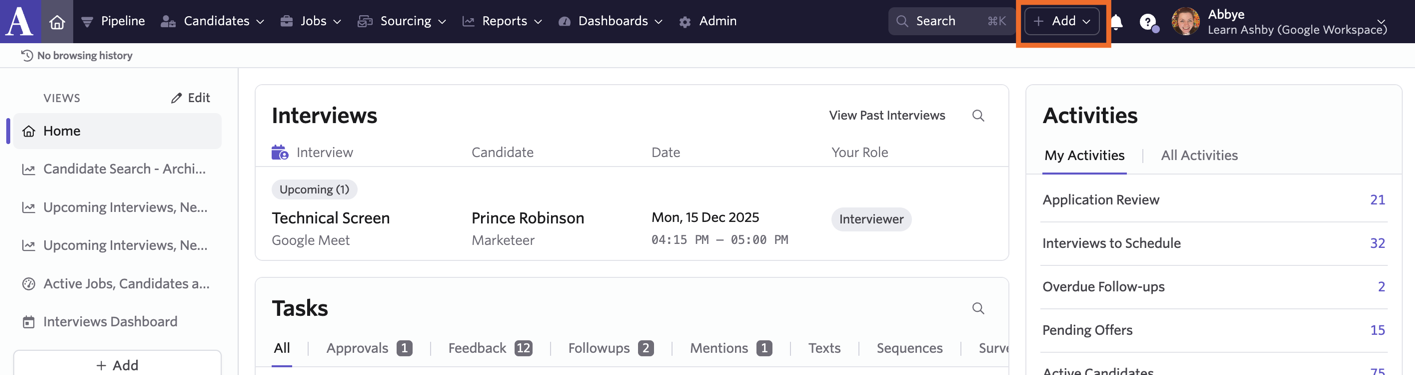Click Abbye's profile avatar
Viewport: 1415px width, 375px height.
[x=1185, y=21]
